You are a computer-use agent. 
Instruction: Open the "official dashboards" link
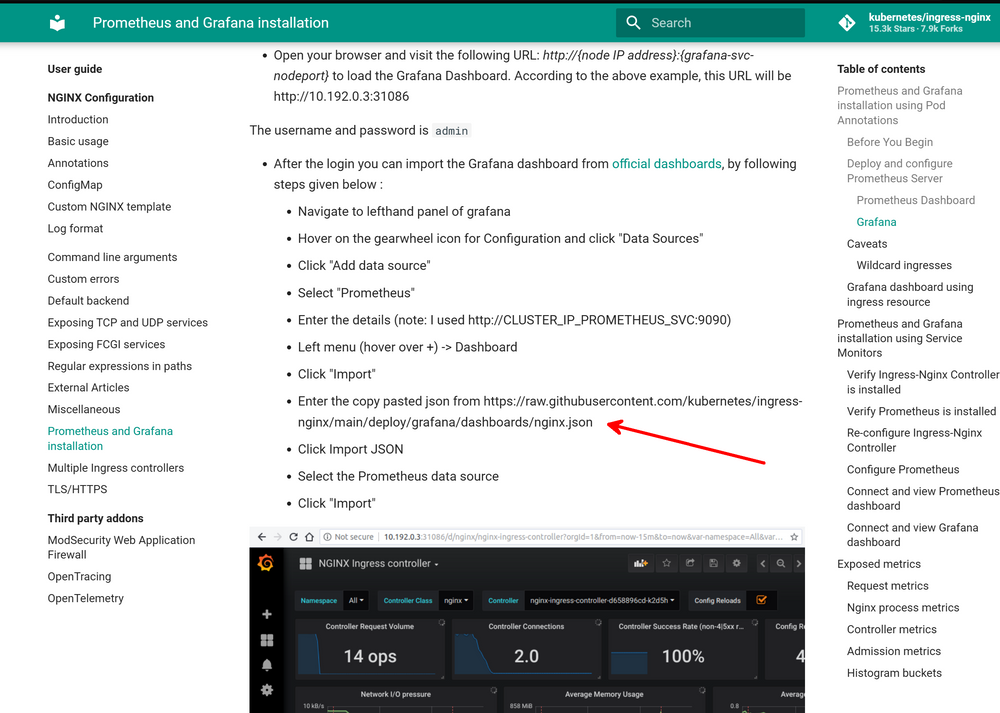(x=667, y=163)
